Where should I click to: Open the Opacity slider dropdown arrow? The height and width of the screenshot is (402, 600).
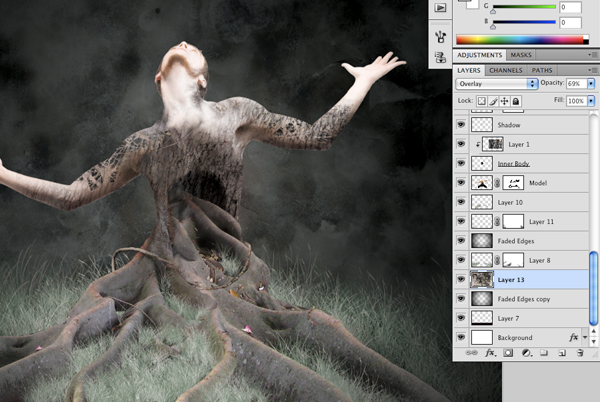(x=591, y=83)
